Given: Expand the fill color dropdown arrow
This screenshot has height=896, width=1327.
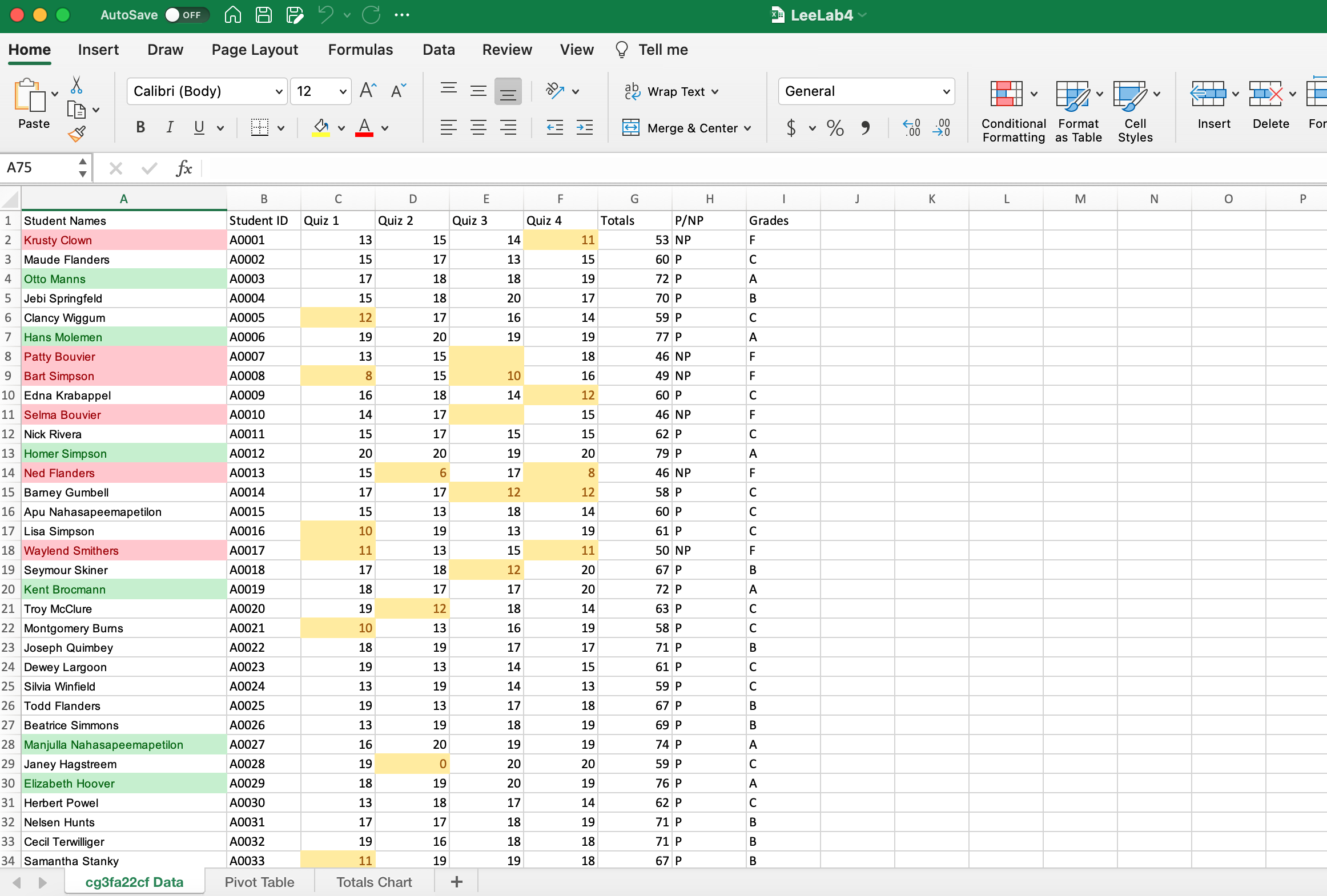Looking at the screenshot, I should [341, 128].
